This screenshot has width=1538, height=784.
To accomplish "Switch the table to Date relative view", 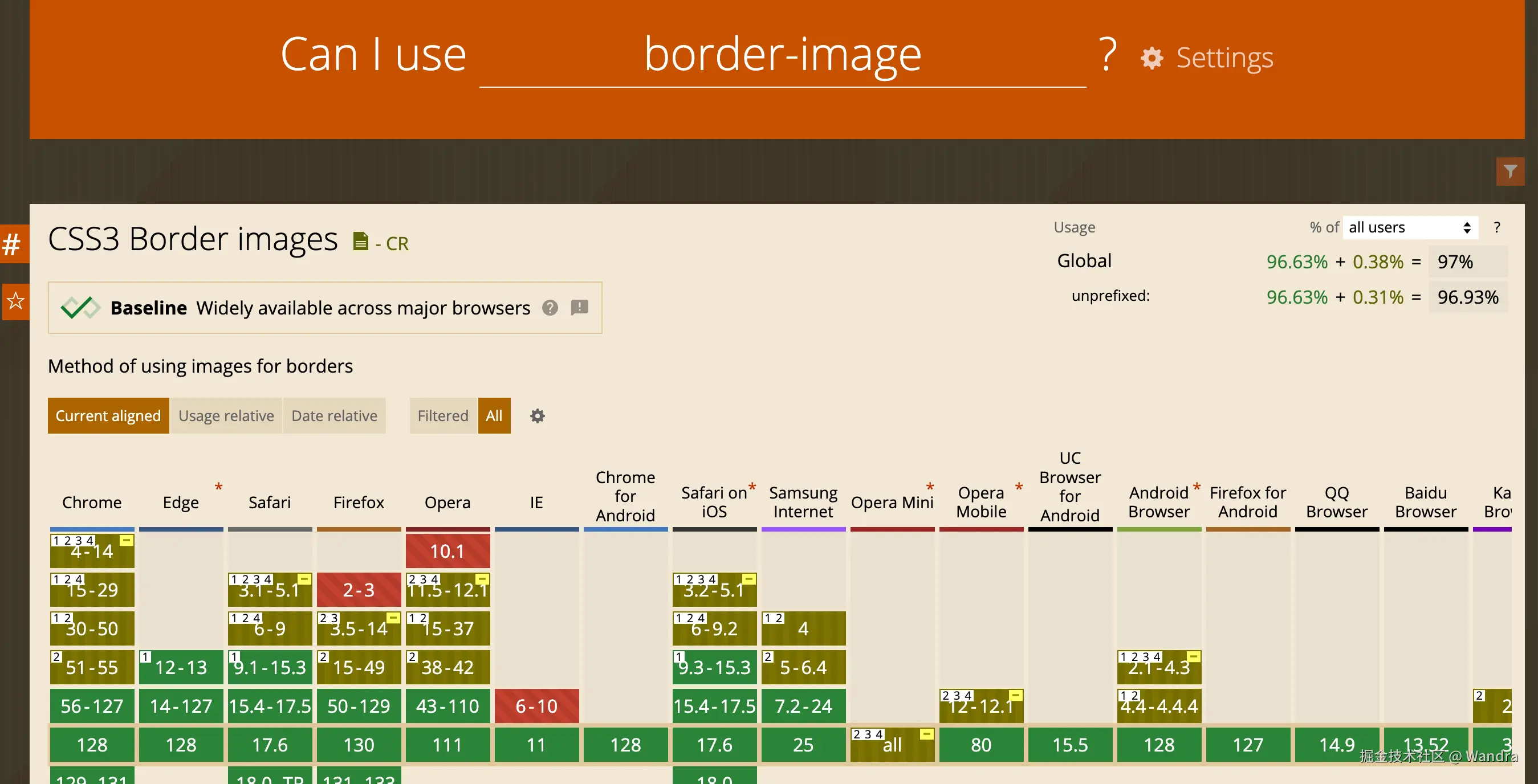I will click(x=335, y=416).
